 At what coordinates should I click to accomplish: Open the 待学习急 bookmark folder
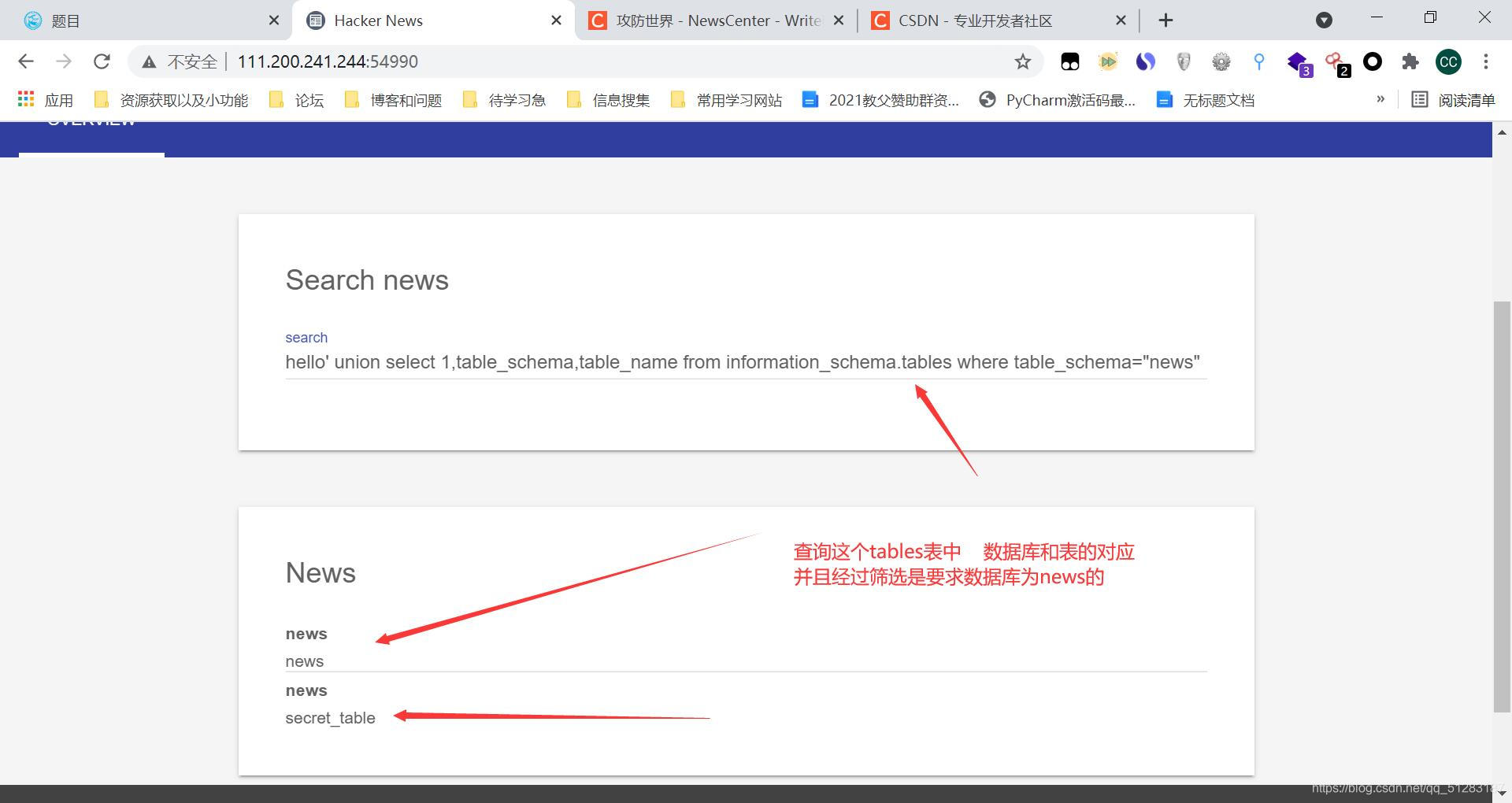pyautogui.click(x=504, y=100)
